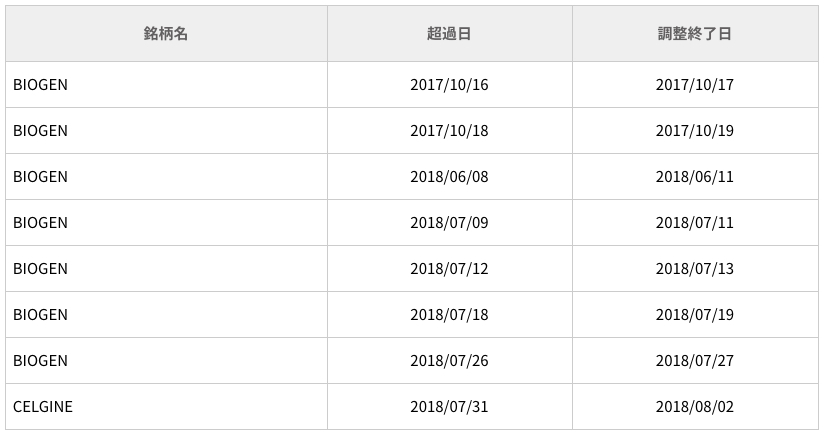Select the 2018/07/19 date cell
Screen dimensions: 824x435
click(694, 315)
